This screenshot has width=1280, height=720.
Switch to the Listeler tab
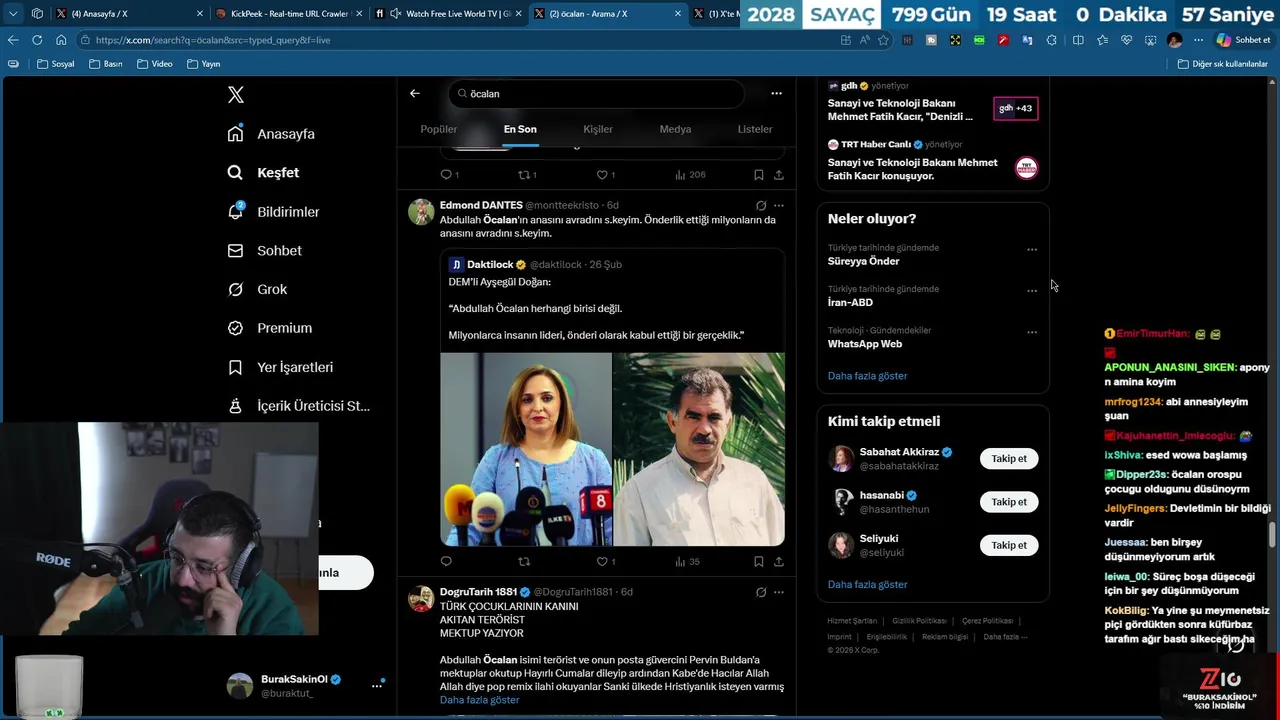[x=755, y=129]
